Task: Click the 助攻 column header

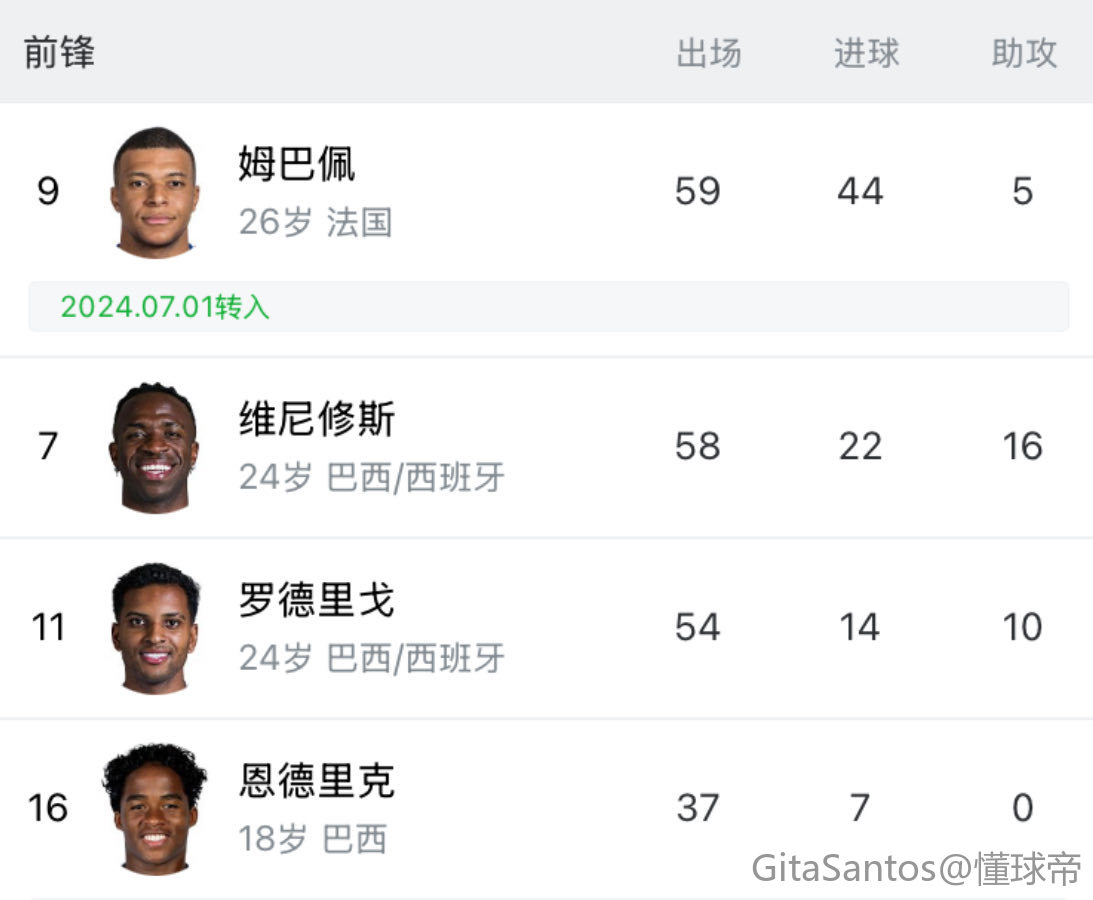Action: pyautogui.click(x=1024, y=53)
